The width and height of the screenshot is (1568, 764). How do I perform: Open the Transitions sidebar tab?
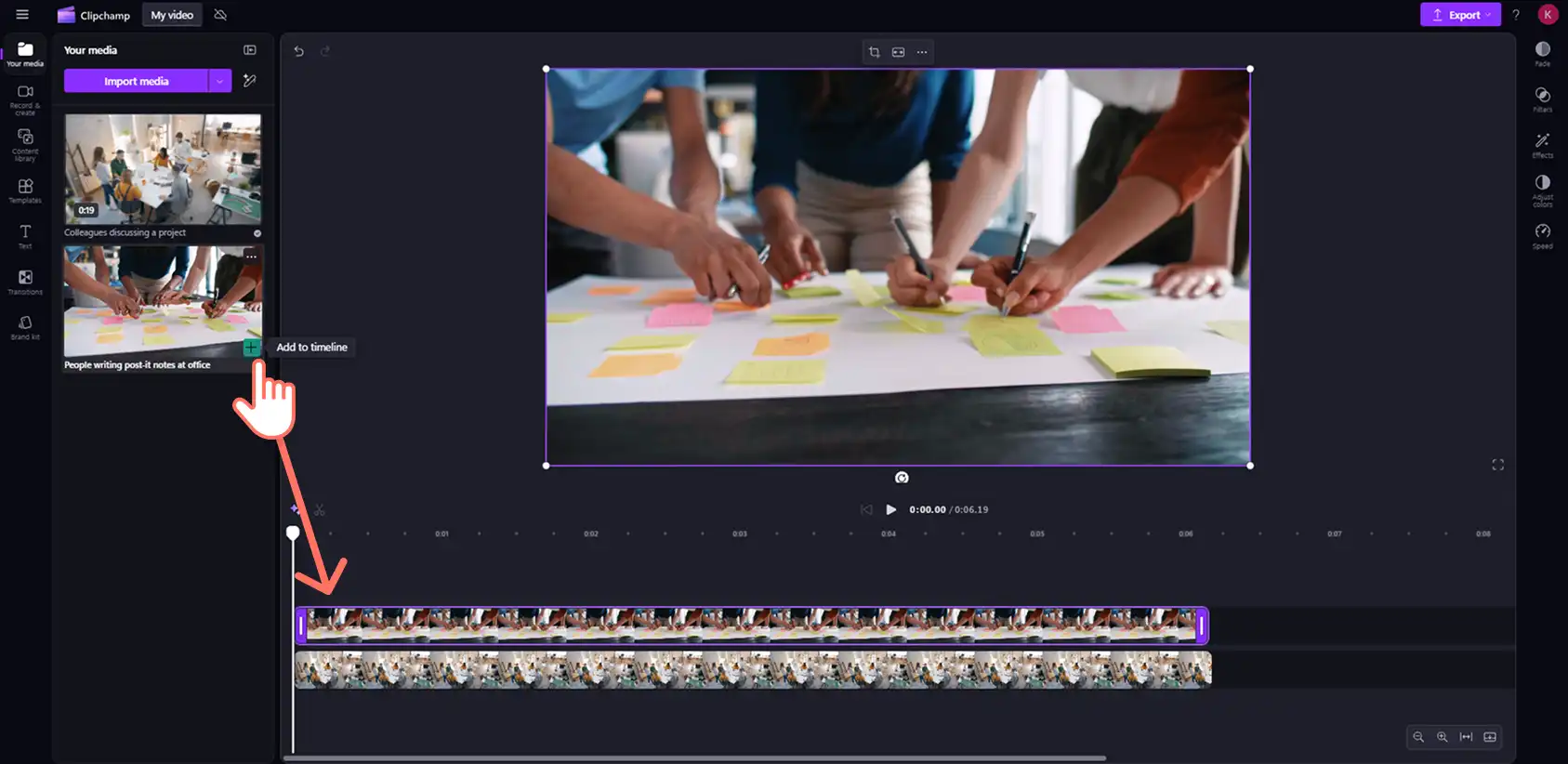(x=25, y=283)
